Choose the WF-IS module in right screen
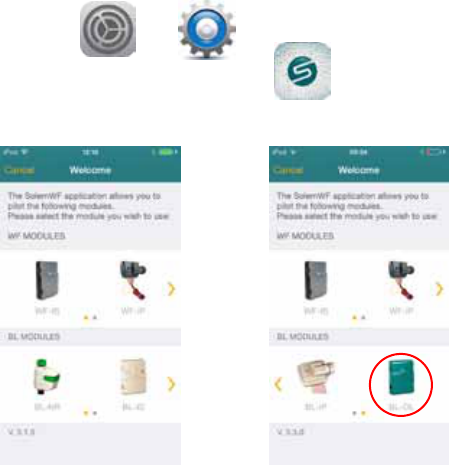Image resolution: width=449 pixels, height=465 pixels. point(316,287)
